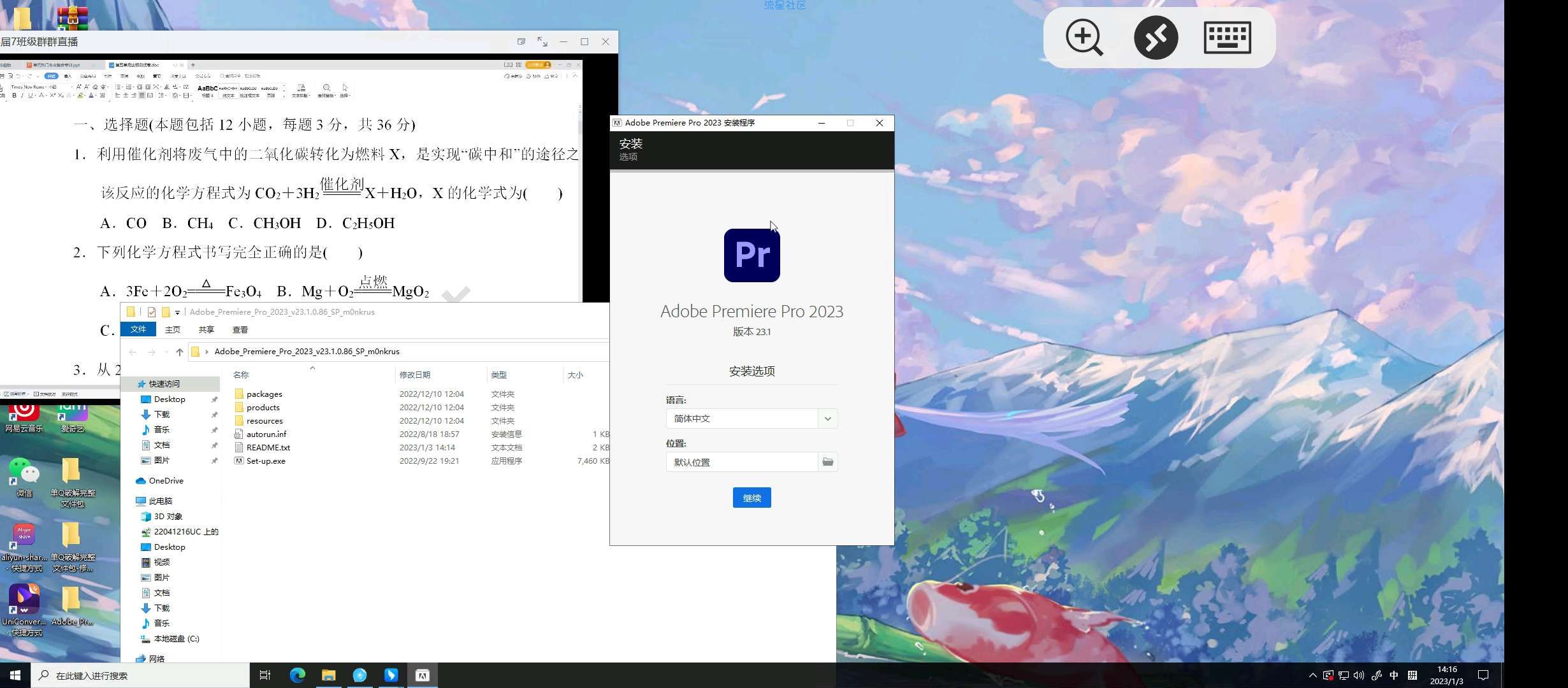Open the notification center icon
1568x688 pixels.
[x=1483, y=675]
